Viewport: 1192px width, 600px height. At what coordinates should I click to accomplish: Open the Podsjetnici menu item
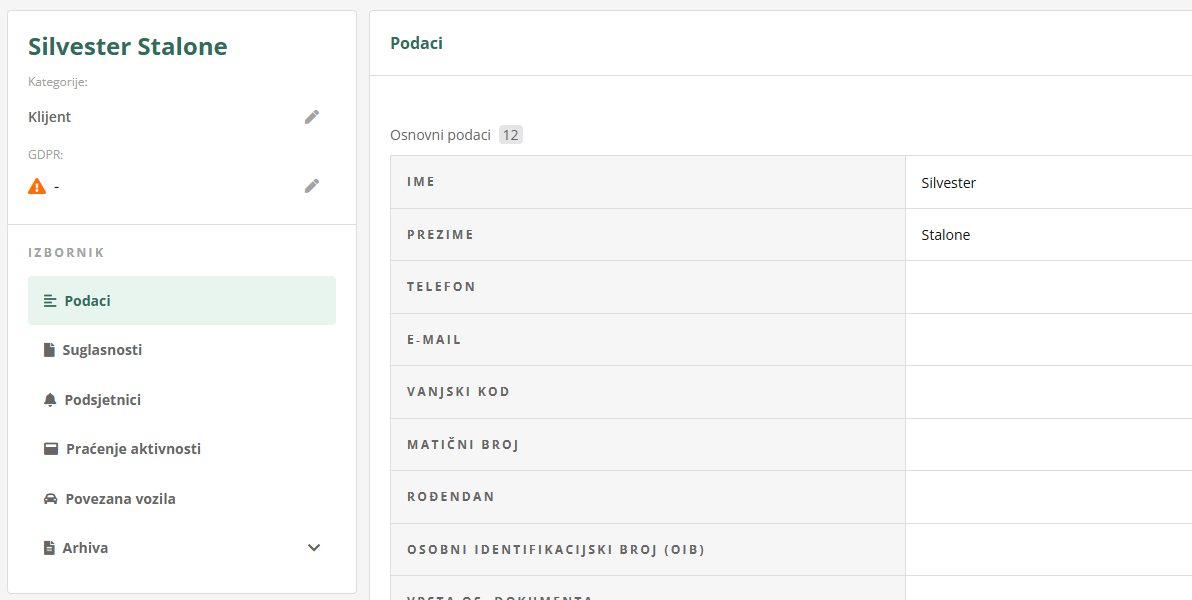tap(102, 400)
